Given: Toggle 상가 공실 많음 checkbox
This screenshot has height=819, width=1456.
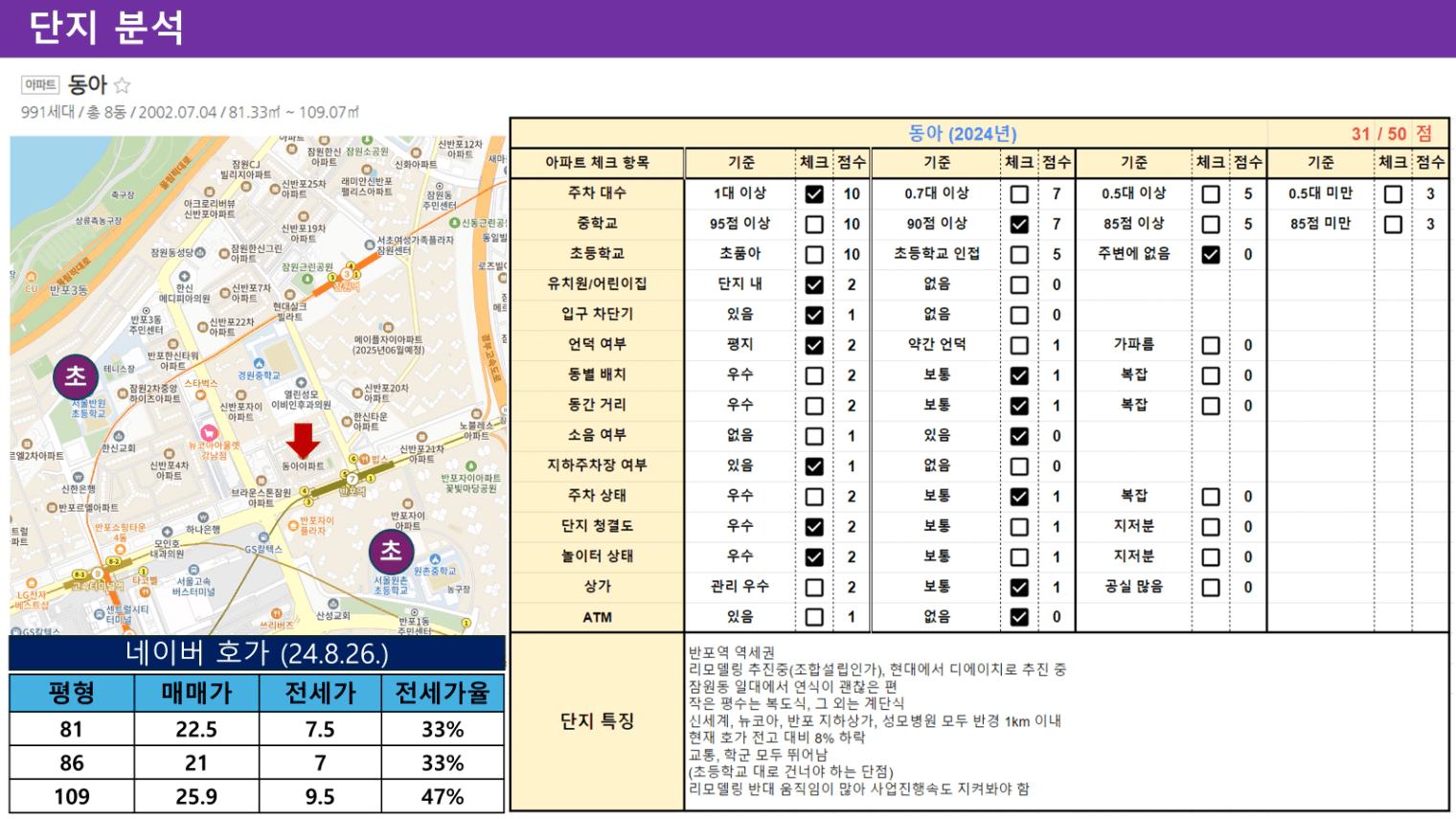Looking at the screenshot, I should click(x=1211, y=587).
